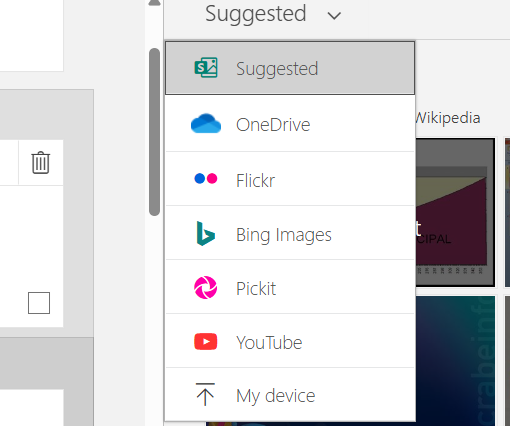Click the Pickit pink aperture icon
Screen dimensions: 510x426
pyautogui.click(x=206, y=288)
